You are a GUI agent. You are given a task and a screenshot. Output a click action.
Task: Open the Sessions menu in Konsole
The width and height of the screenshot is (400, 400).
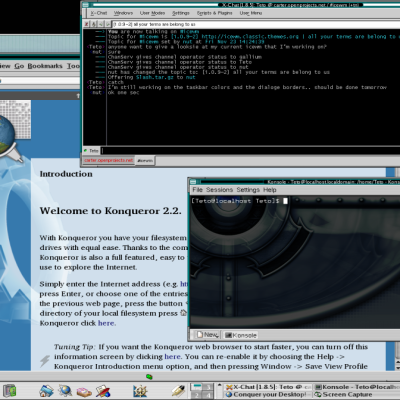[x=219, y=190]
